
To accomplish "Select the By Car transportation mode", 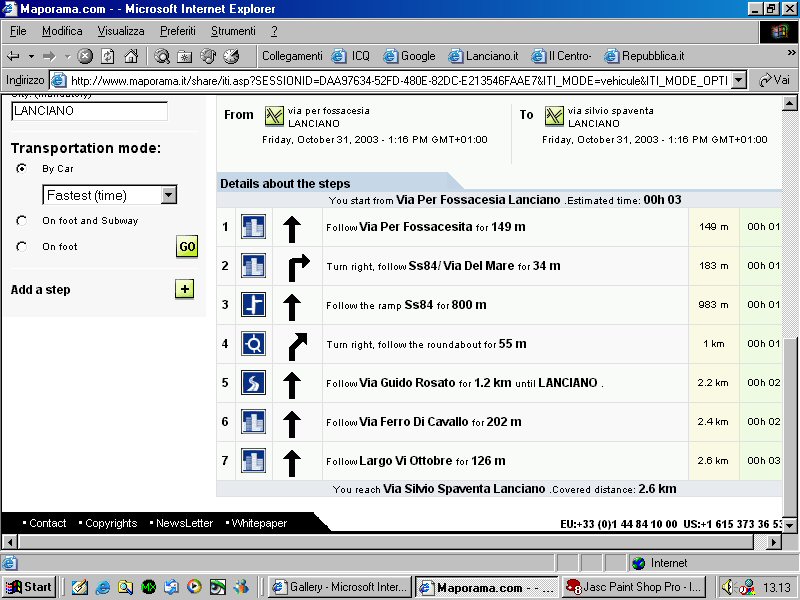I will click(21, 168).
